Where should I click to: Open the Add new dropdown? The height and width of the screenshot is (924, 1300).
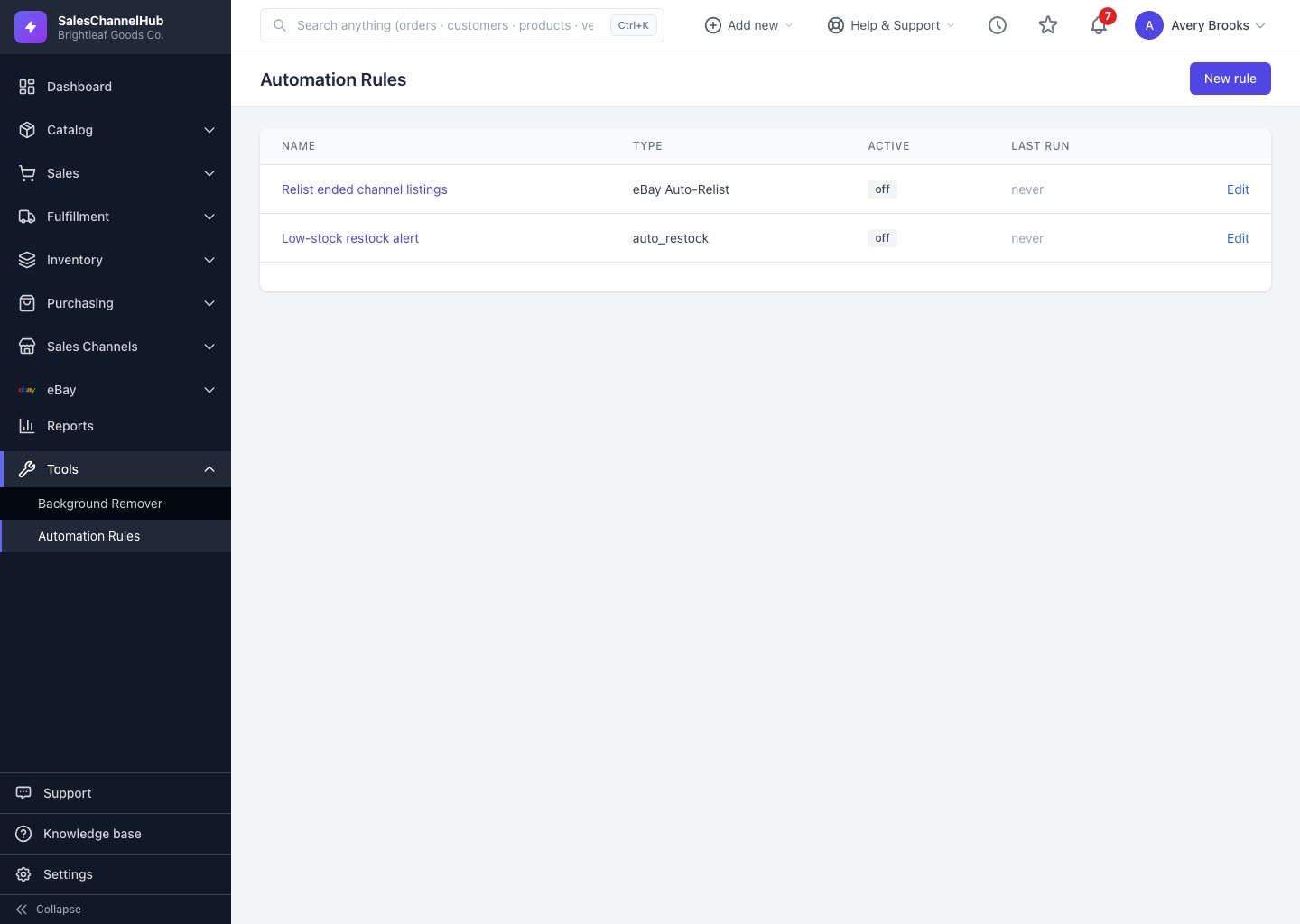pos(749,25)
